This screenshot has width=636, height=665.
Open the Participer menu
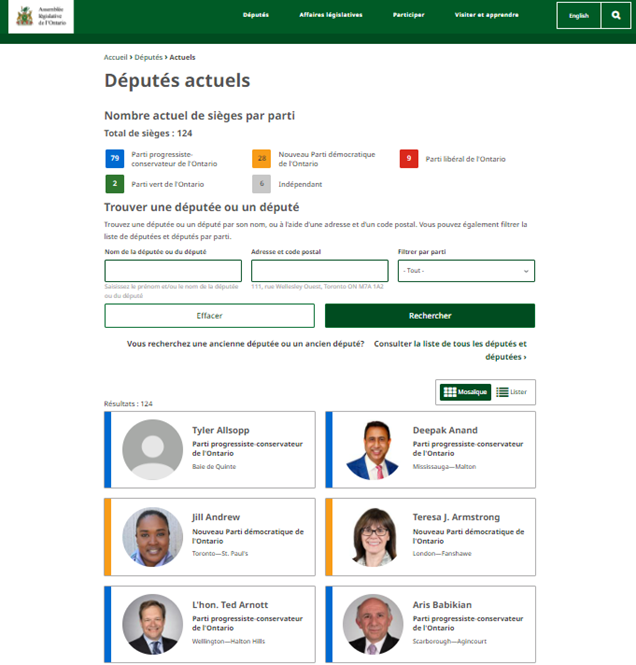pyautogui.click(x=408, y=15)
